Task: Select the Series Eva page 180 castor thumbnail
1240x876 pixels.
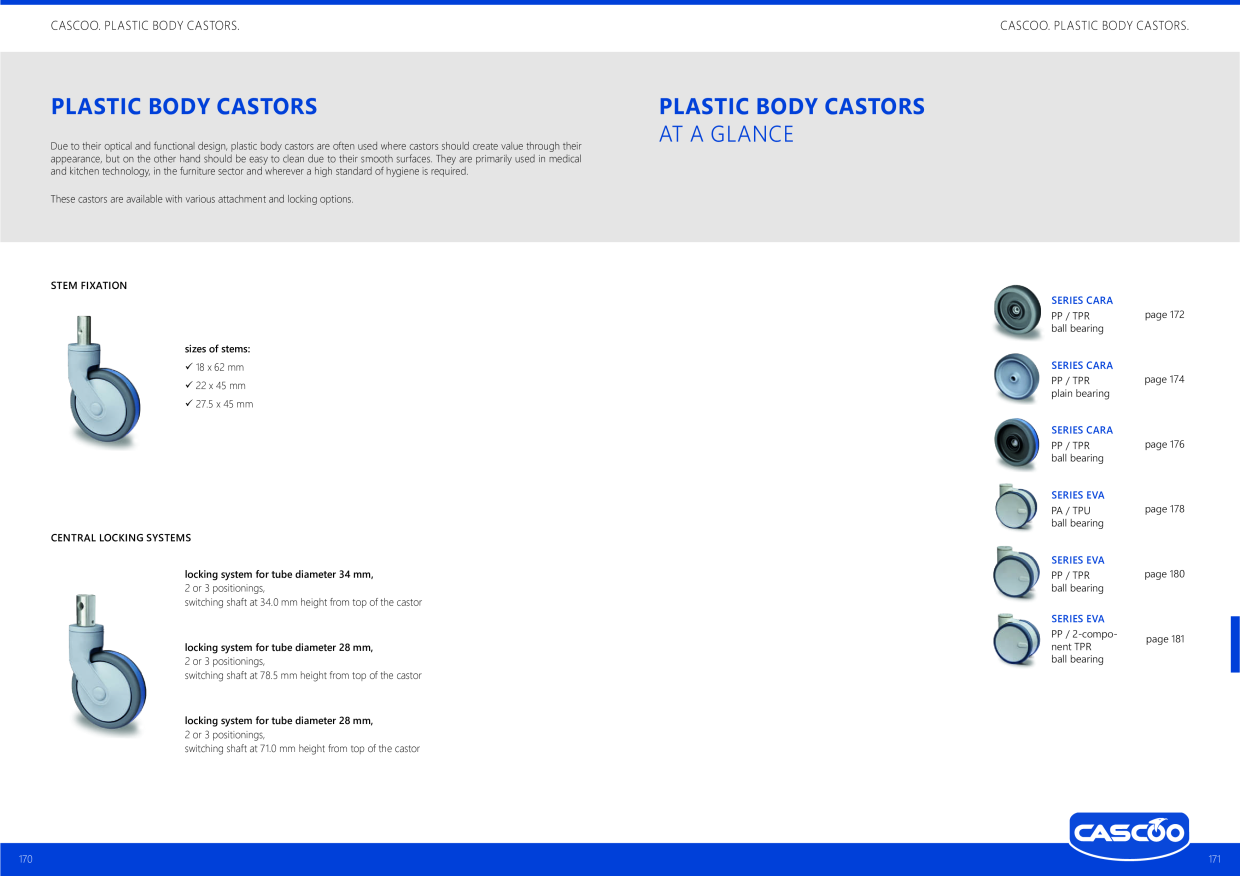Action: tap(1017, 572)
